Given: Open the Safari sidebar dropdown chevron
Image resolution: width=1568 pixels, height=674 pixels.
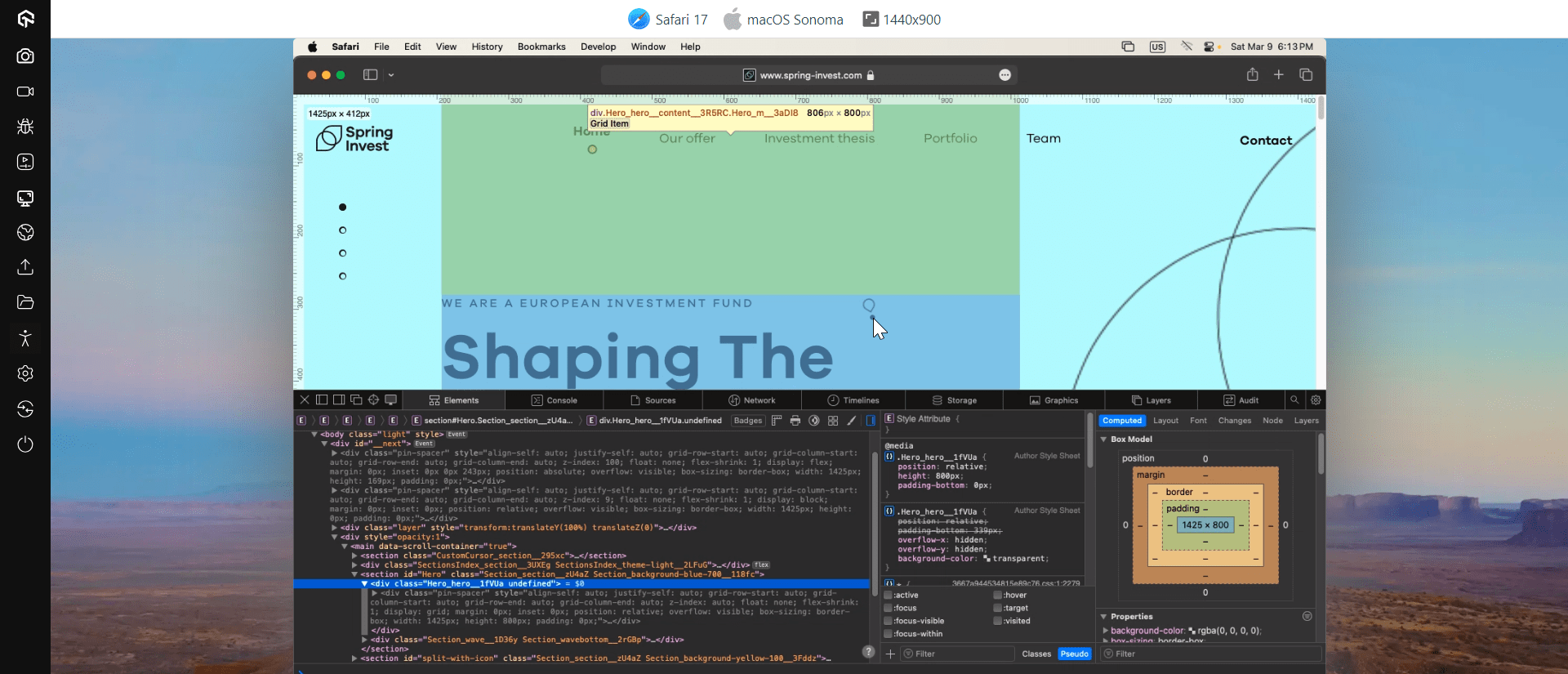Looking at the screenshot, I should tap(391, 75).
